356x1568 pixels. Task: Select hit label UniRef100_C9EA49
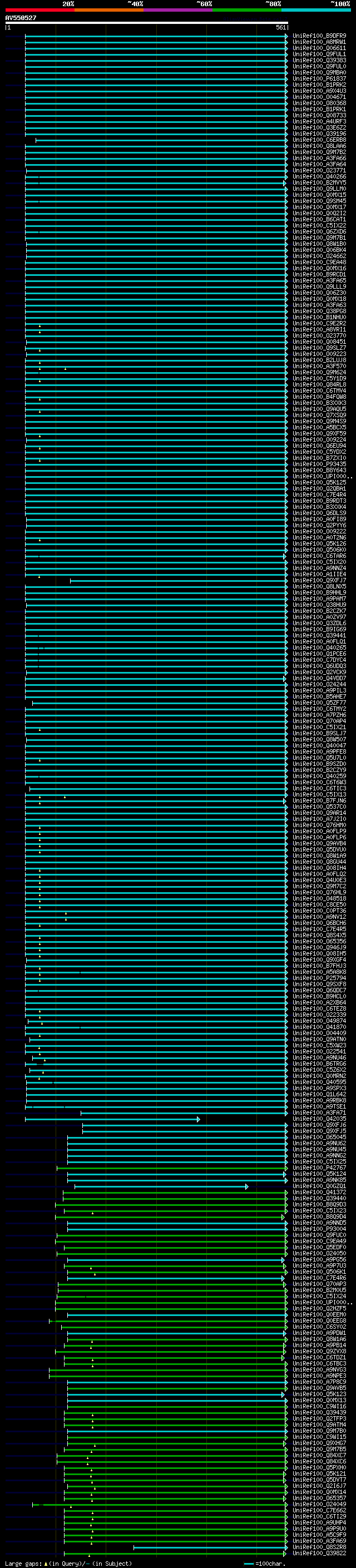[319, 1241]
